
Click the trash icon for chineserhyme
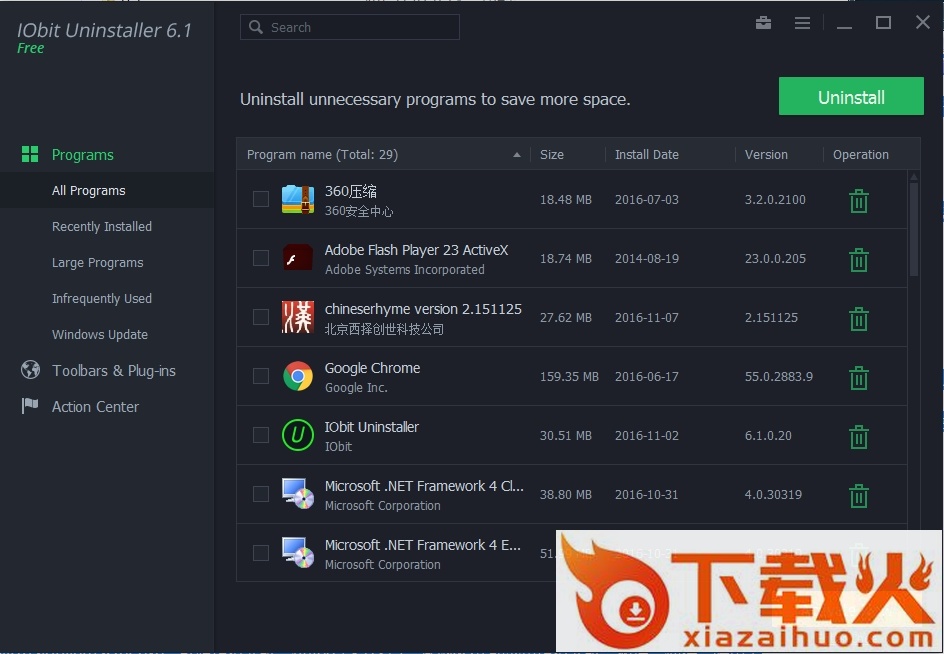coord(859,319)
